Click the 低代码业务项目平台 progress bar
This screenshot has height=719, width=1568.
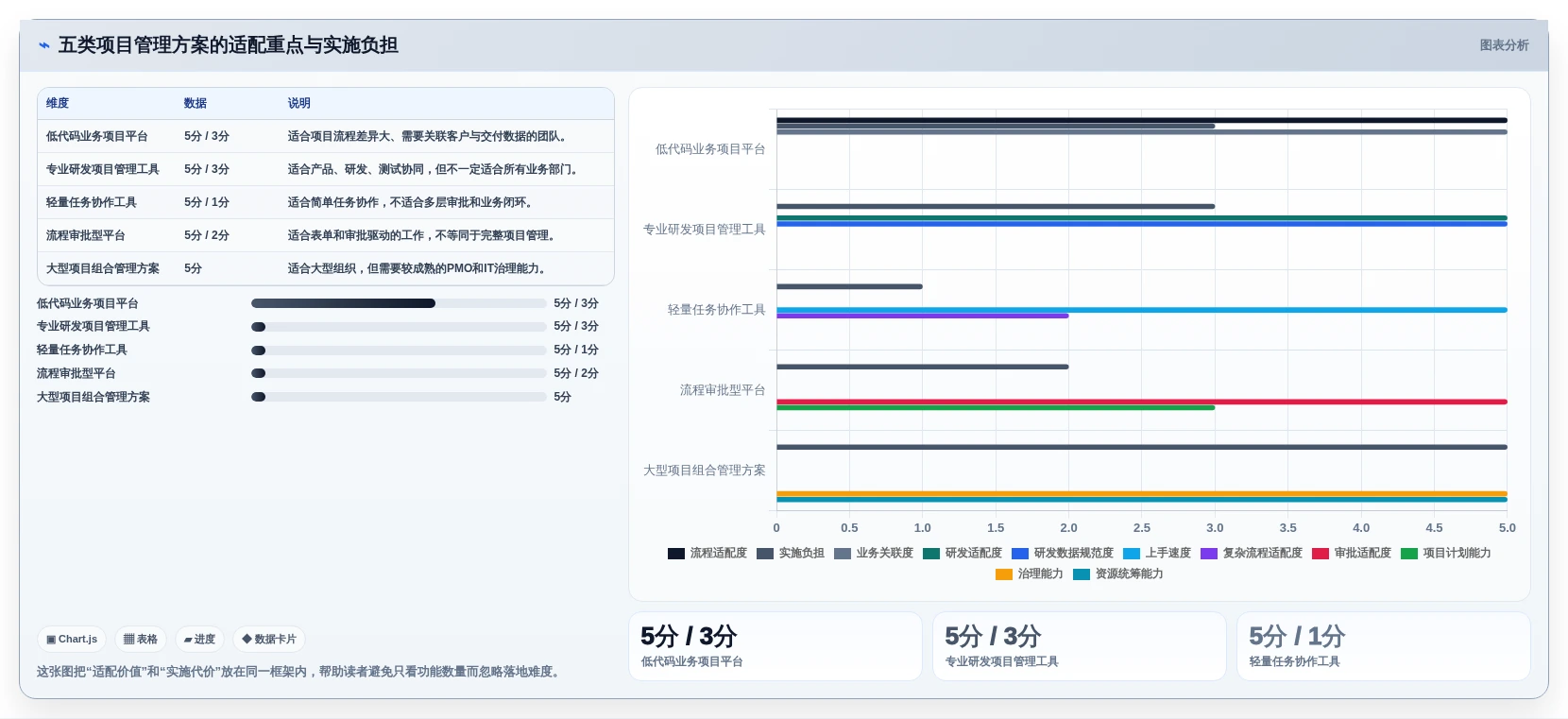tap(399, 303)
